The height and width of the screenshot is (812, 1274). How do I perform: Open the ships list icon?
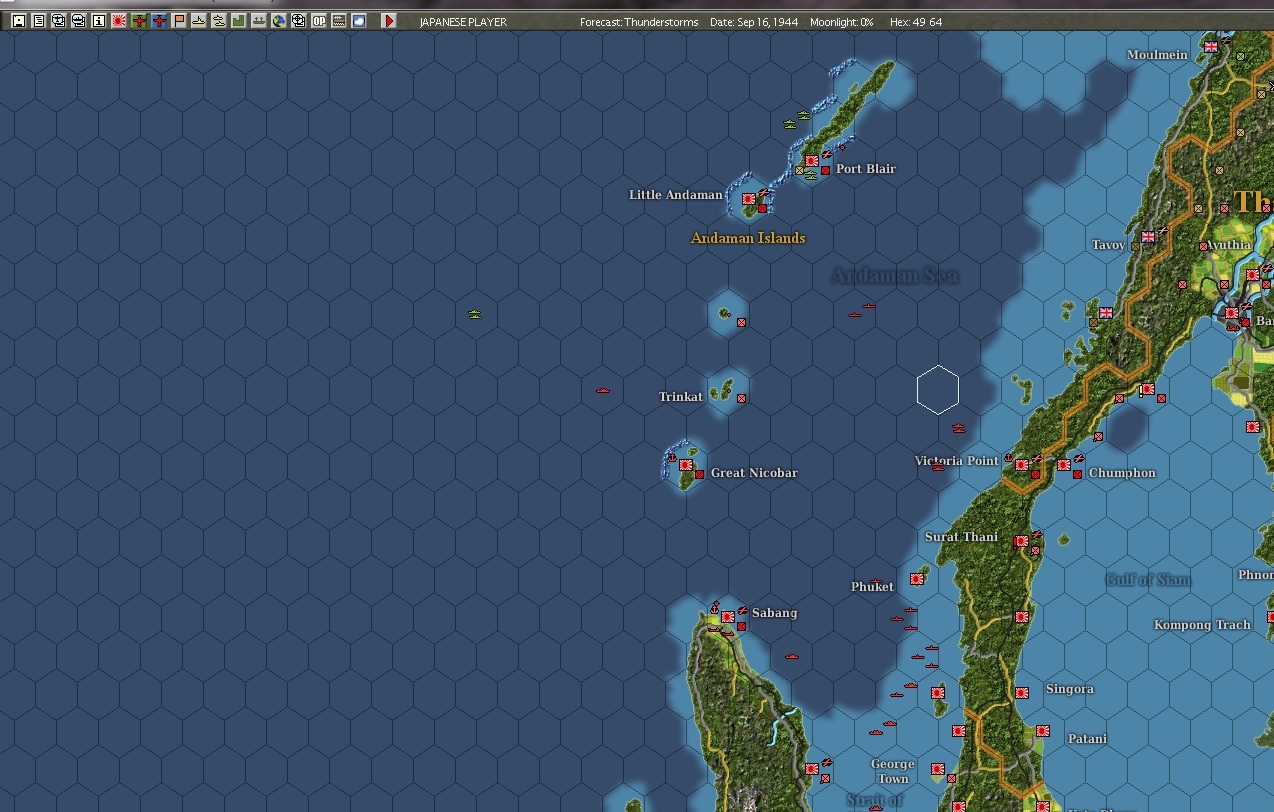click(x=78, y=21)
